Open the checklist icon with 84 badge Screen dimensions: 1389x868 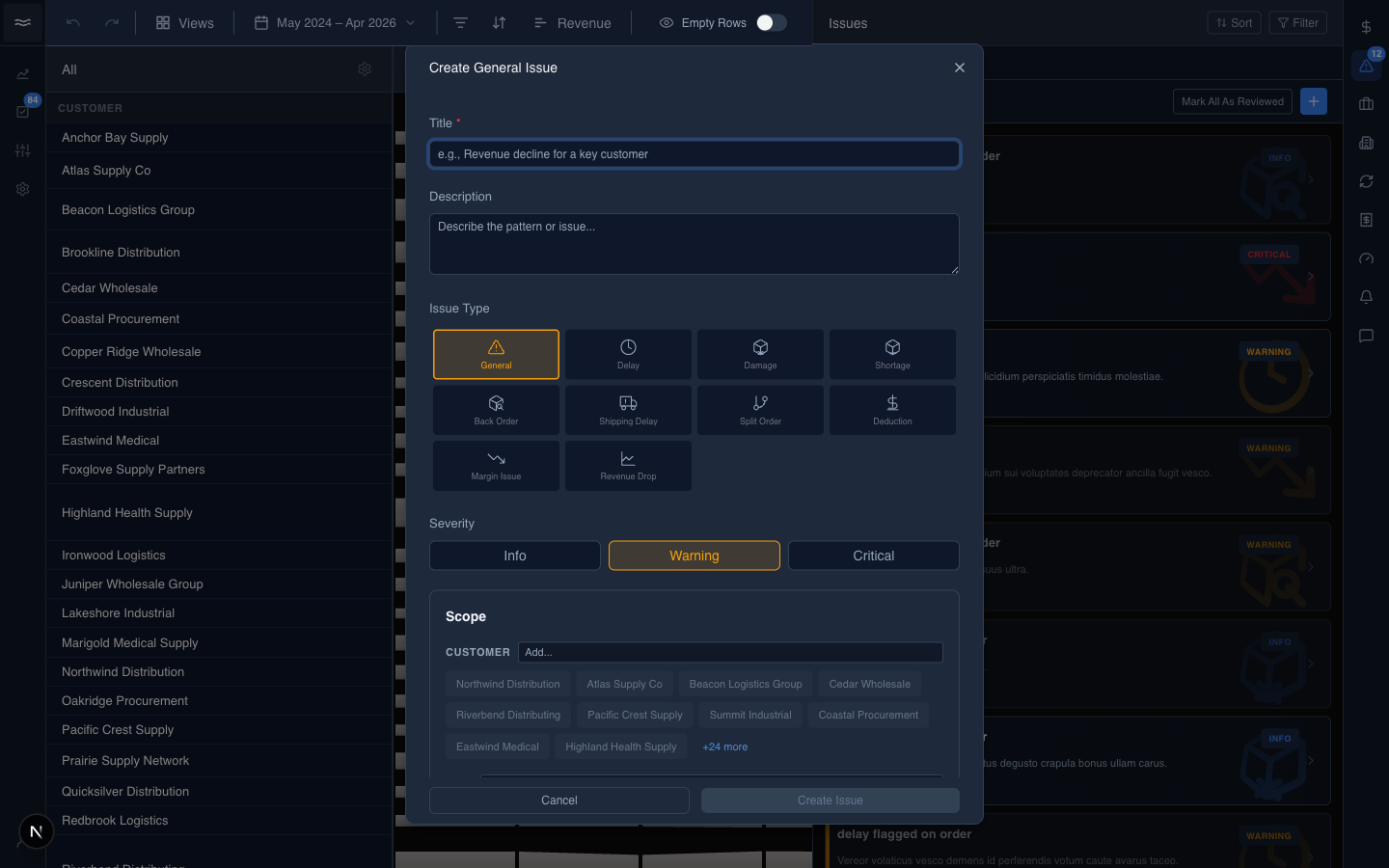click(x=23, y=112)
